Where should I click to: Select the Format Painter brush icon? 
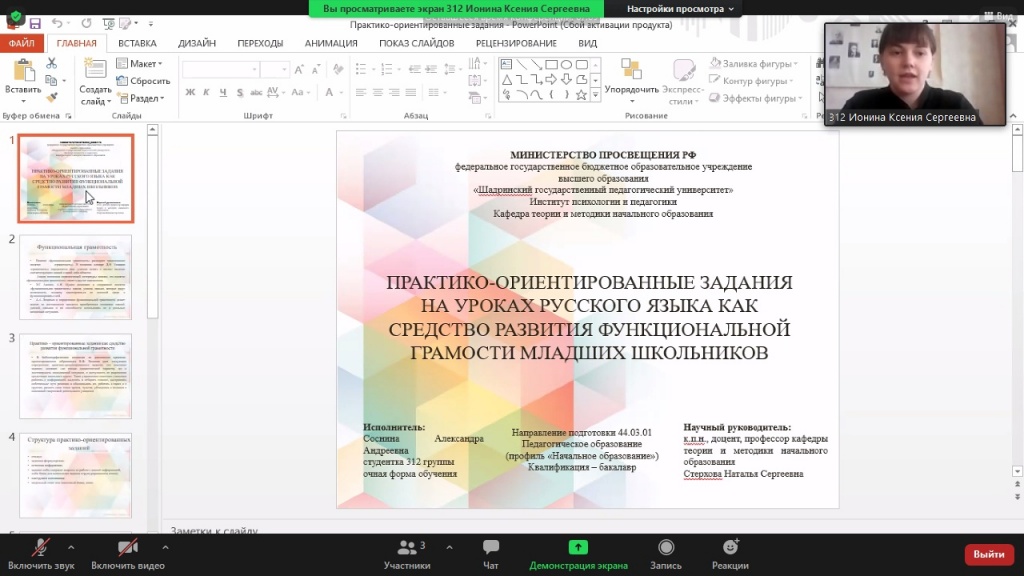[x=51, y=98]
